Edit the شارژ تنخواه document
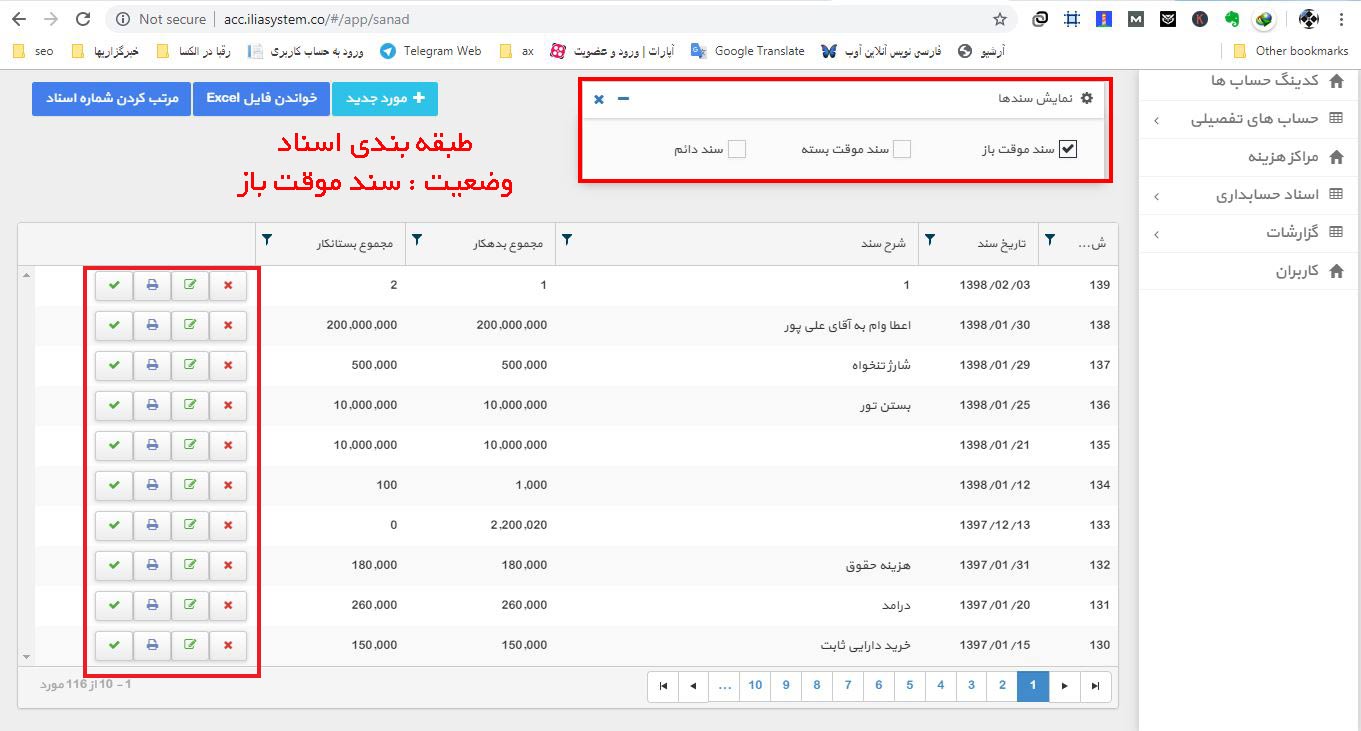The image size is (1361, 731). (189, 365)
